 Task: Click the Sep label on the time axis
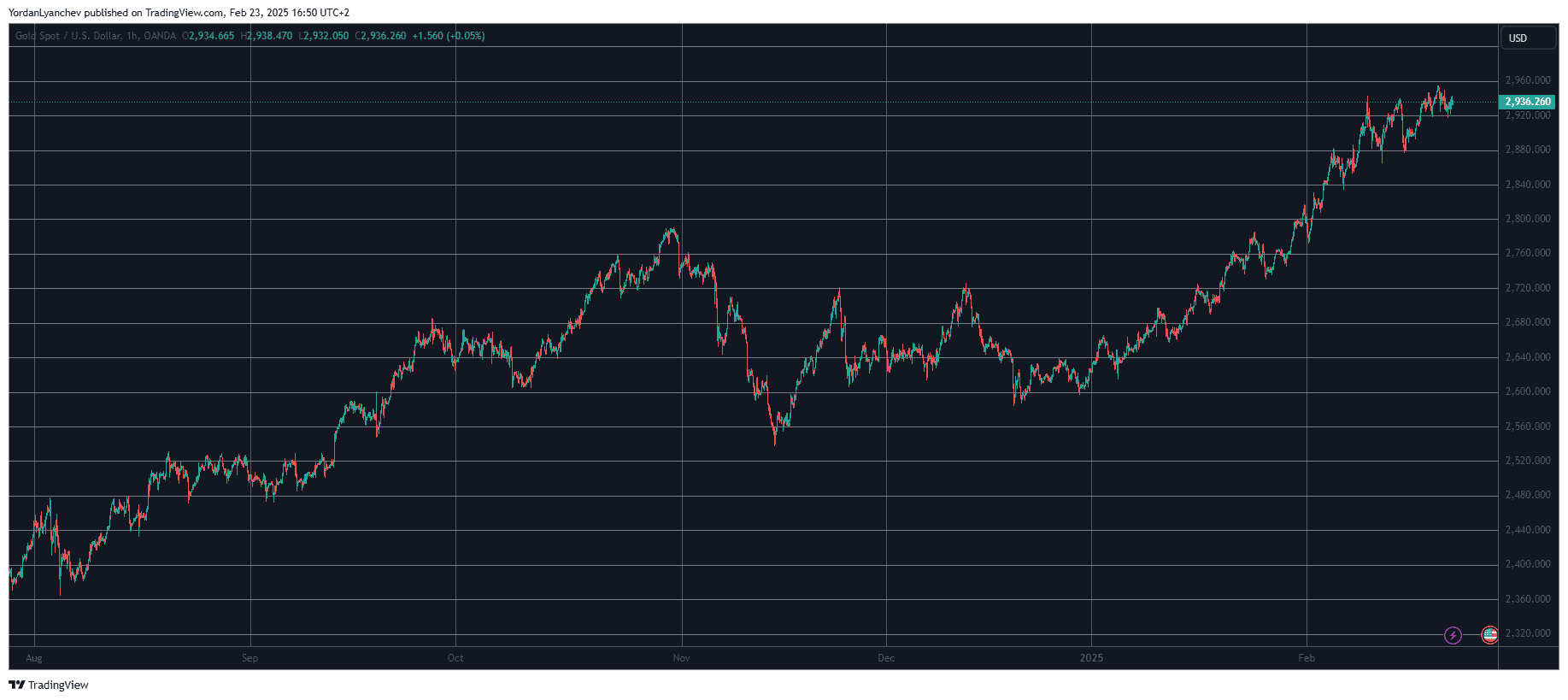[x=250, y=658]
